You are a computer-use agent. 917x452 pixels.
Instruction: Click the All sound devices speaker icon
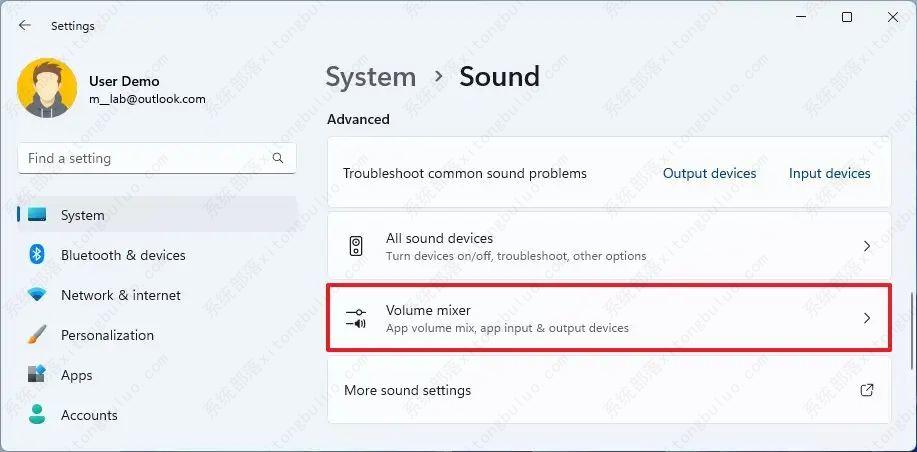(356, 246)
